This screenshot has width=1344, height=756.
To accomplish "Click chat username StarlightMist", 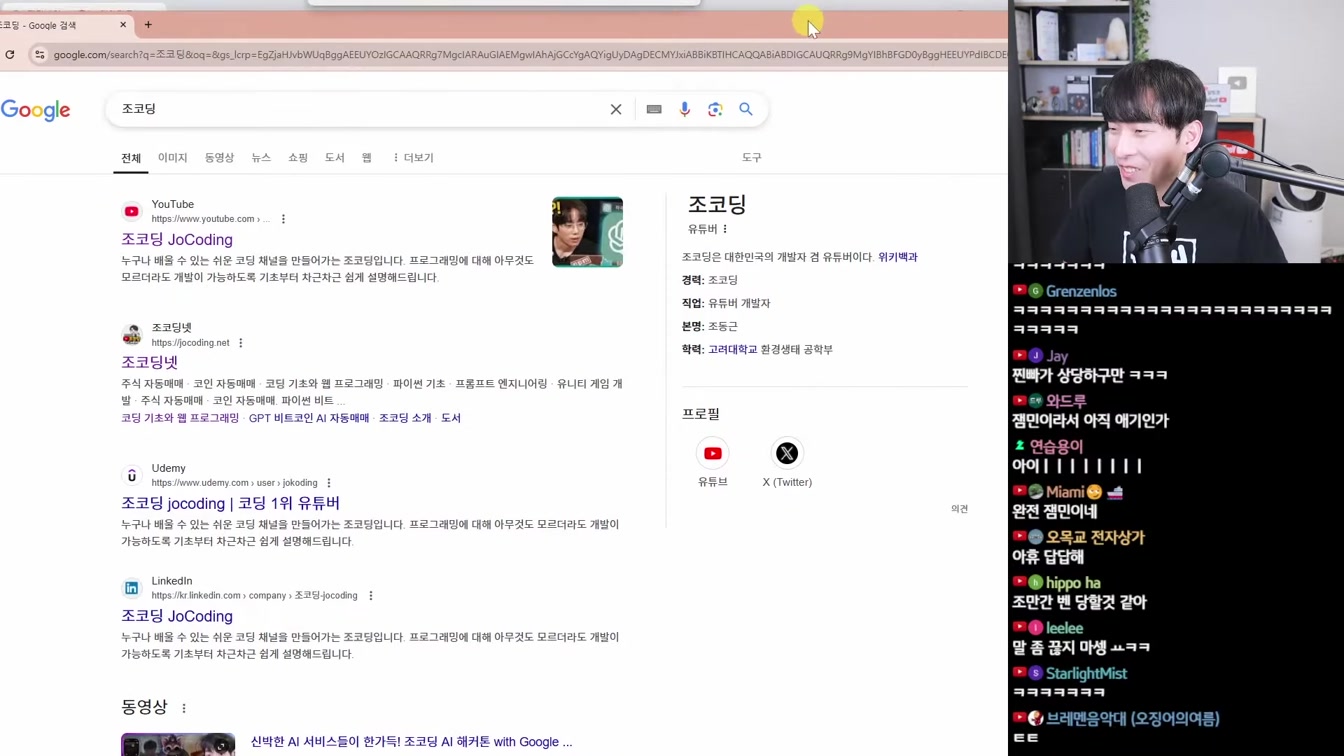I will tap(1086, 674).
